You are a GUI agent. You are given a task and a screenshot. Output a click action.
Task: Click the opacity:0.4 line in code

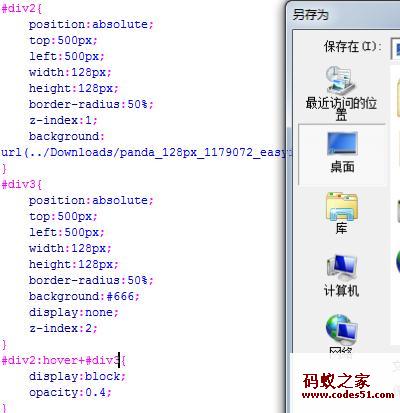coord(70,392)
